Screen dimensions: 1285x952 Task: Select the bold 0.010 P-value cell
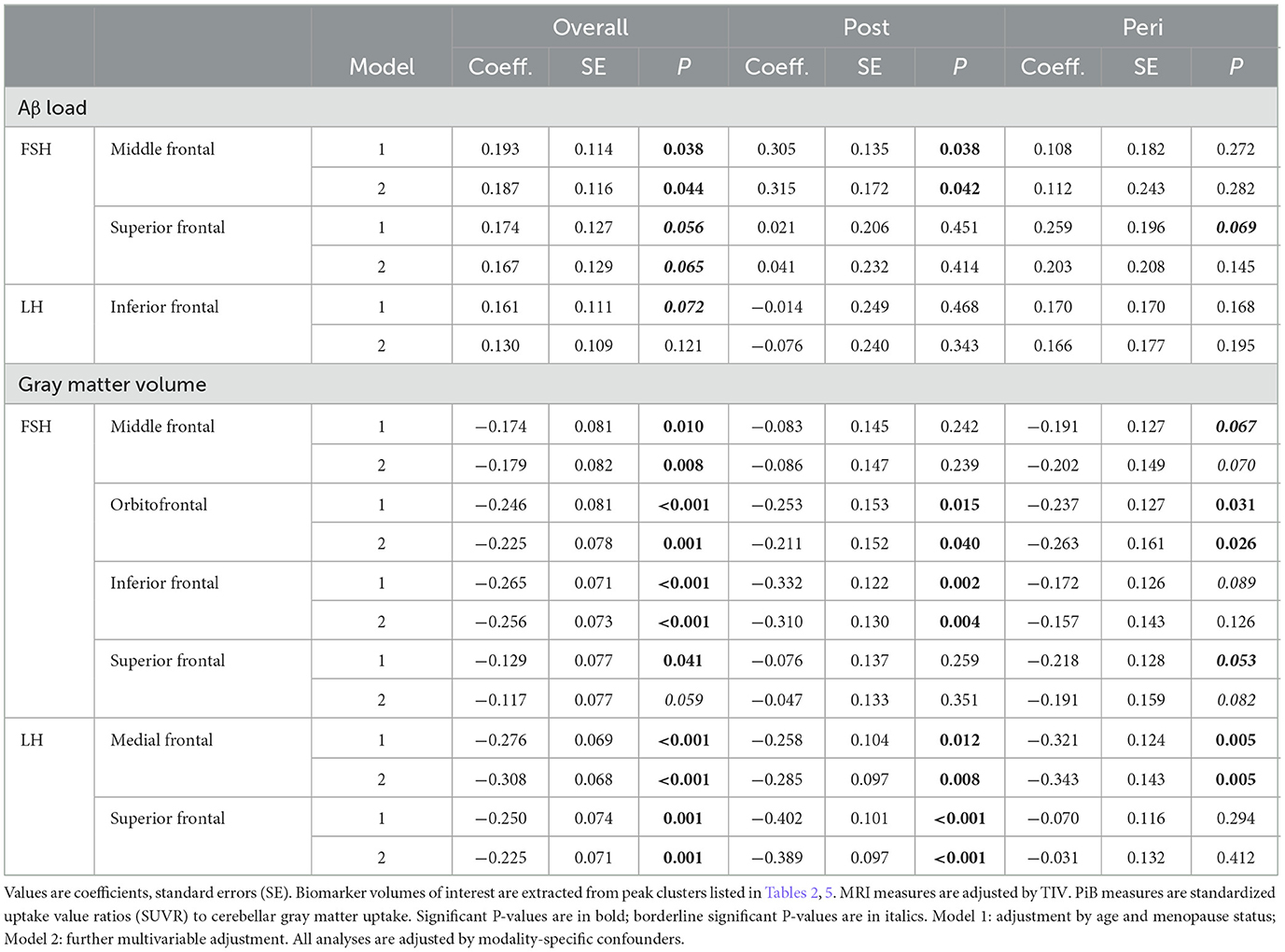(683, 427)
